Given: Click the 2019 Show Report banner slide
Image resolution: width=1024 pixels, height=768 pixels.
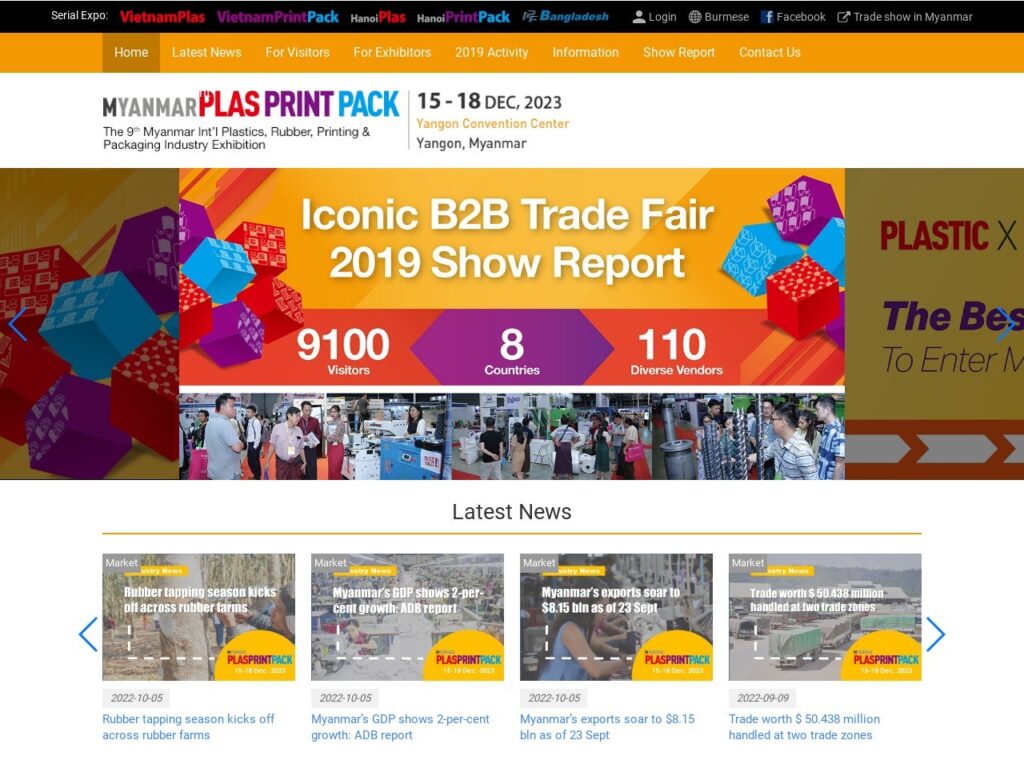Looking at the screenshot, I should point(512,324).
